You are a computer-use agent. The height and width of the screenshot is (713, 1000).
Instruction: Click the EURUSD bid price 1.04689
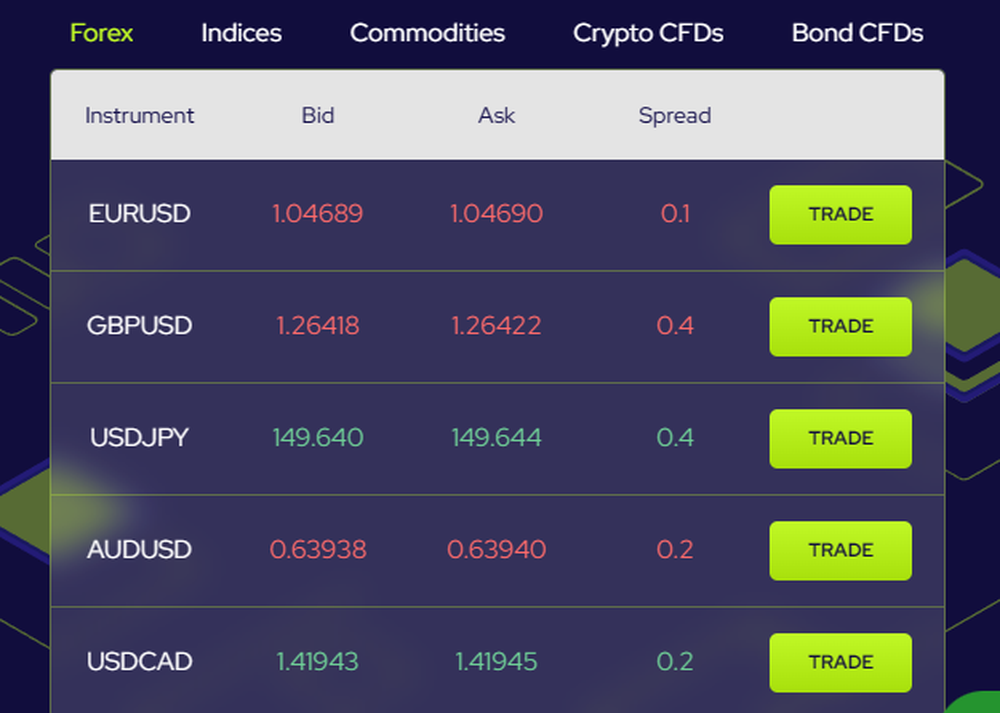point(318,214)
